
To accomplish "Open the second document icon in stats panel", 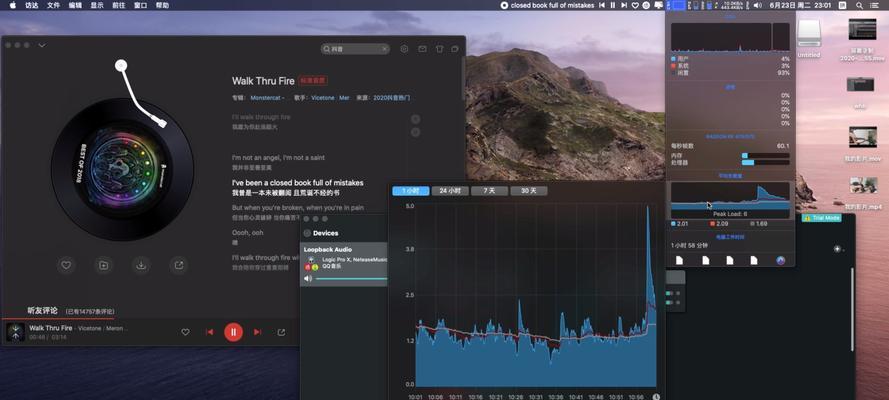I will 705,261.
